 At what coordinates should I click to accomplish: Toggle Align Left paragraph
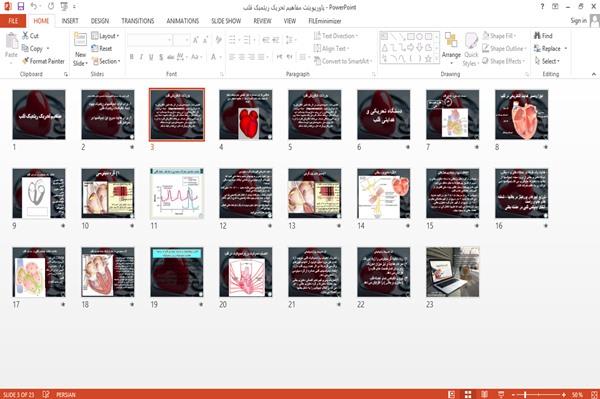pos(232,57)
